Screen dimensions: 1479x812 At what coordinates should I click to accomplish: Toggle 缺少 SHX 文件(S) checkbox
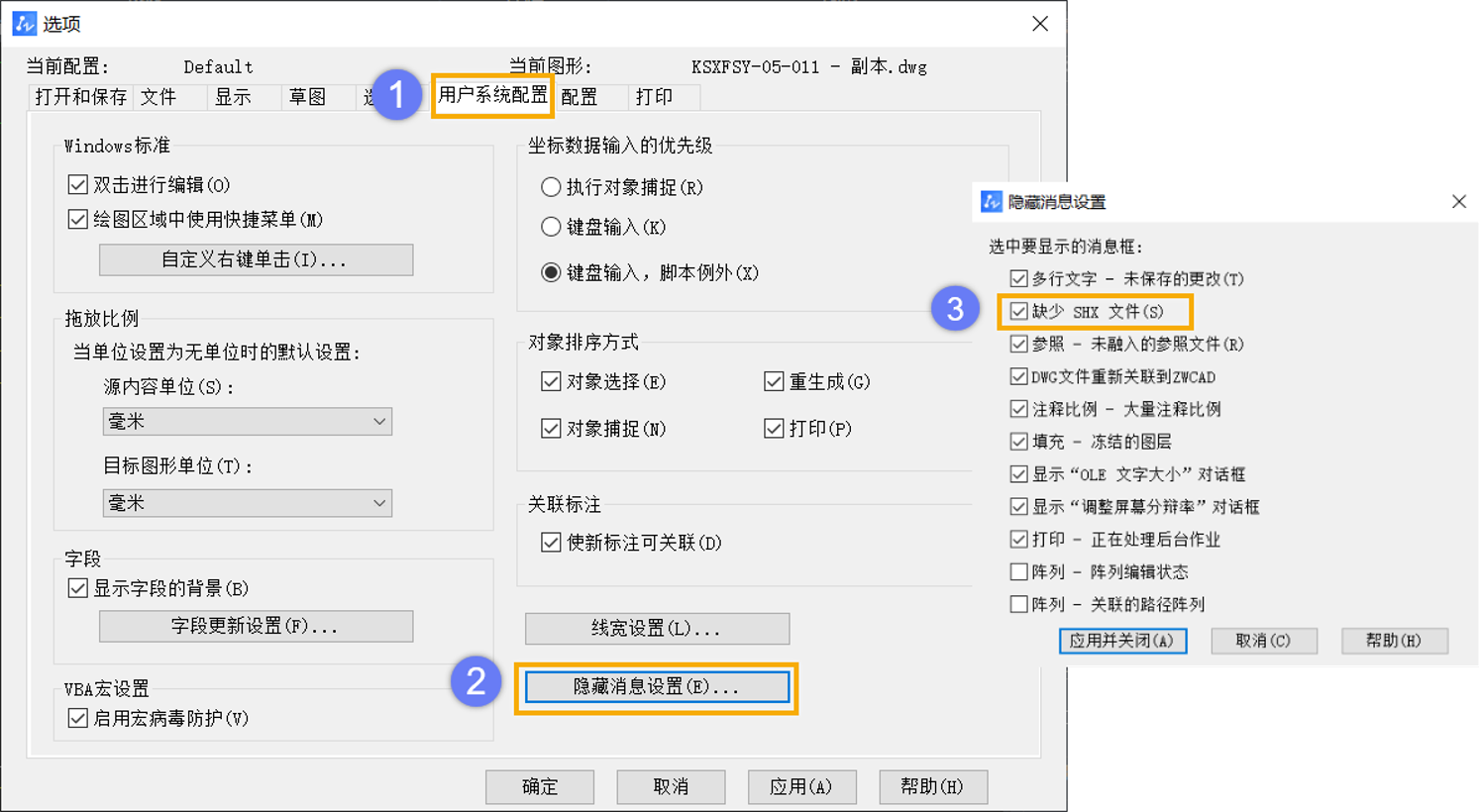point(1018,311)
